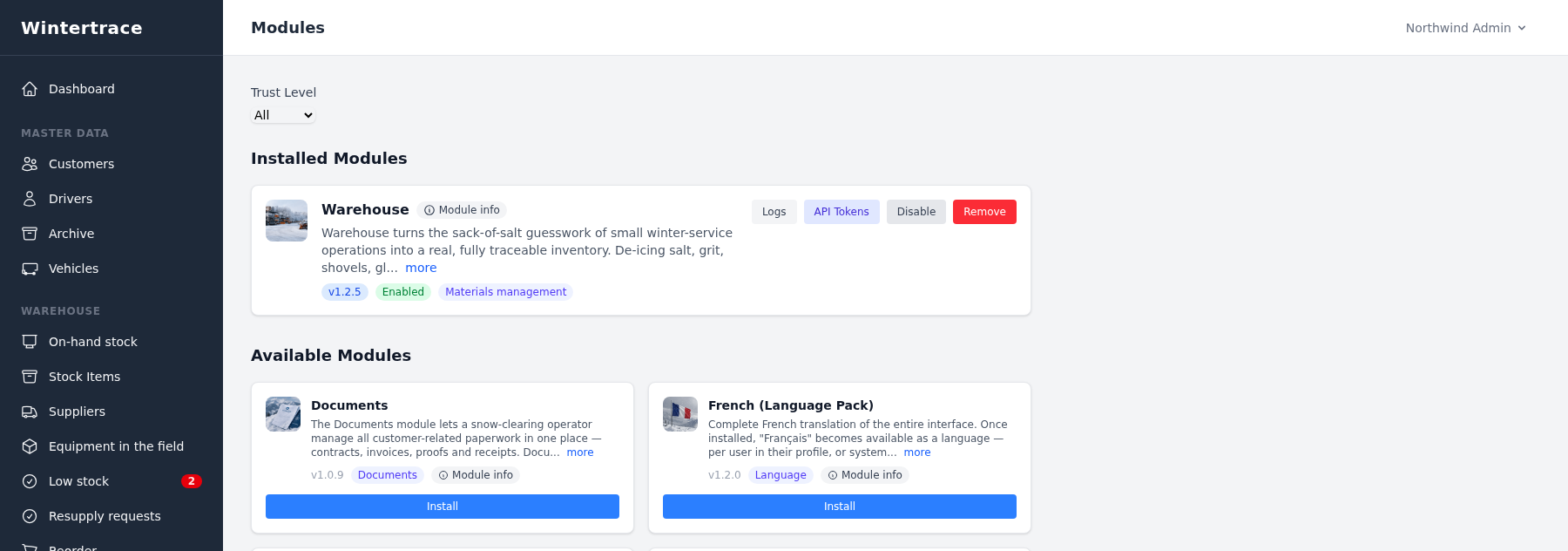Open Warehouse API Tokens
Screen dimensions: 1568x551
tap(841, 212)
